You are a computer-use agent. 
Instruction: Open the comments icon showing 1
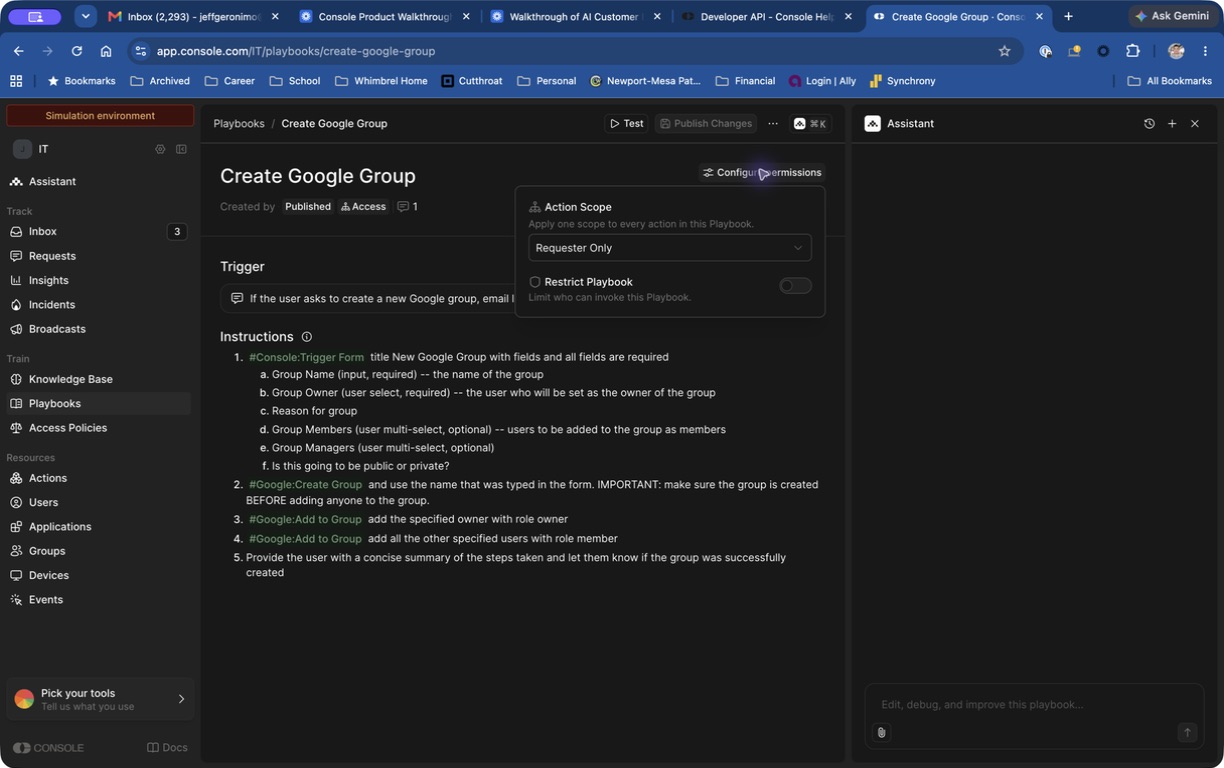[x=407, y=207]
